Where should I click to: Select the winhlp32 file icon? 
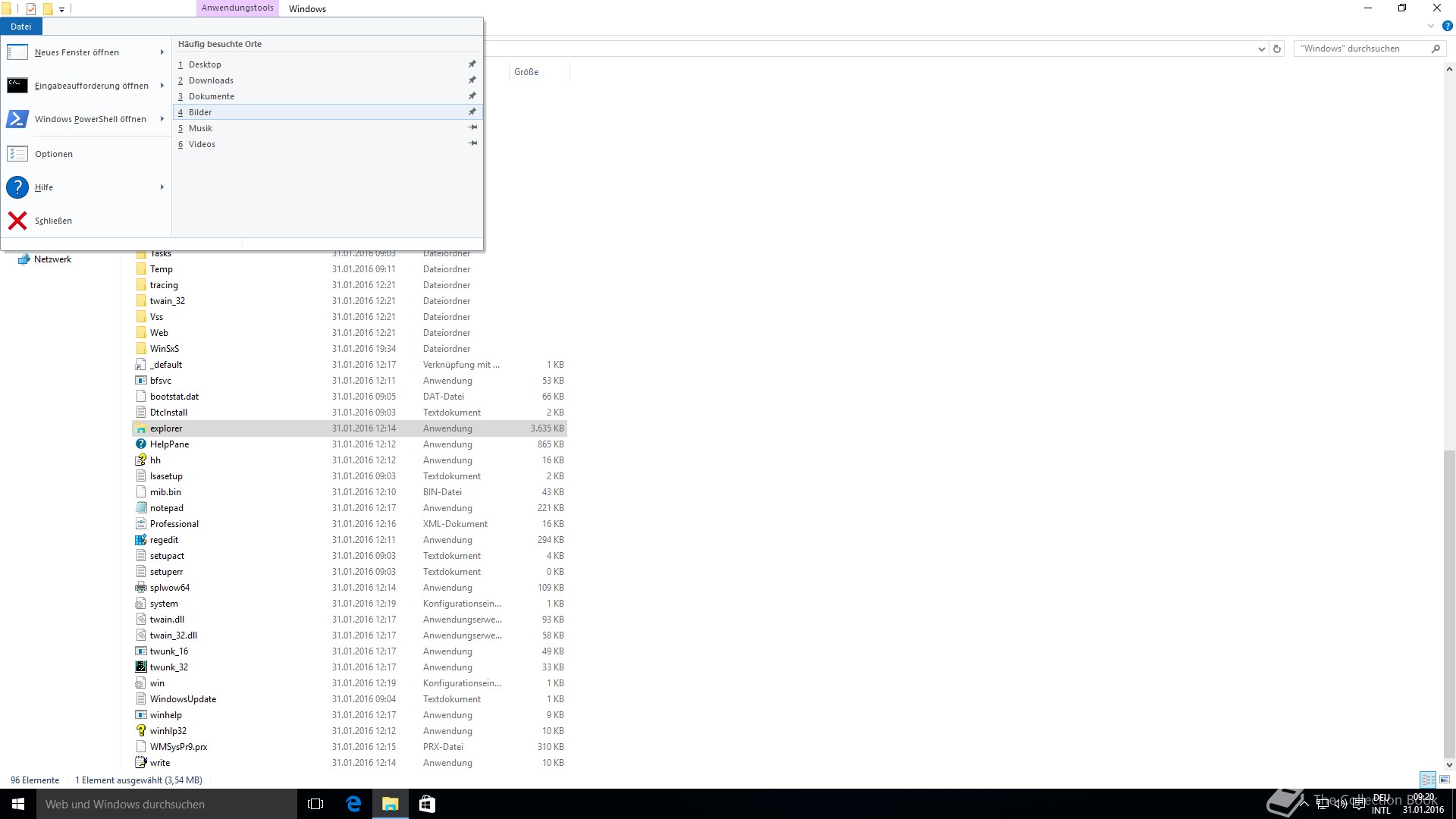pos(140,731)
